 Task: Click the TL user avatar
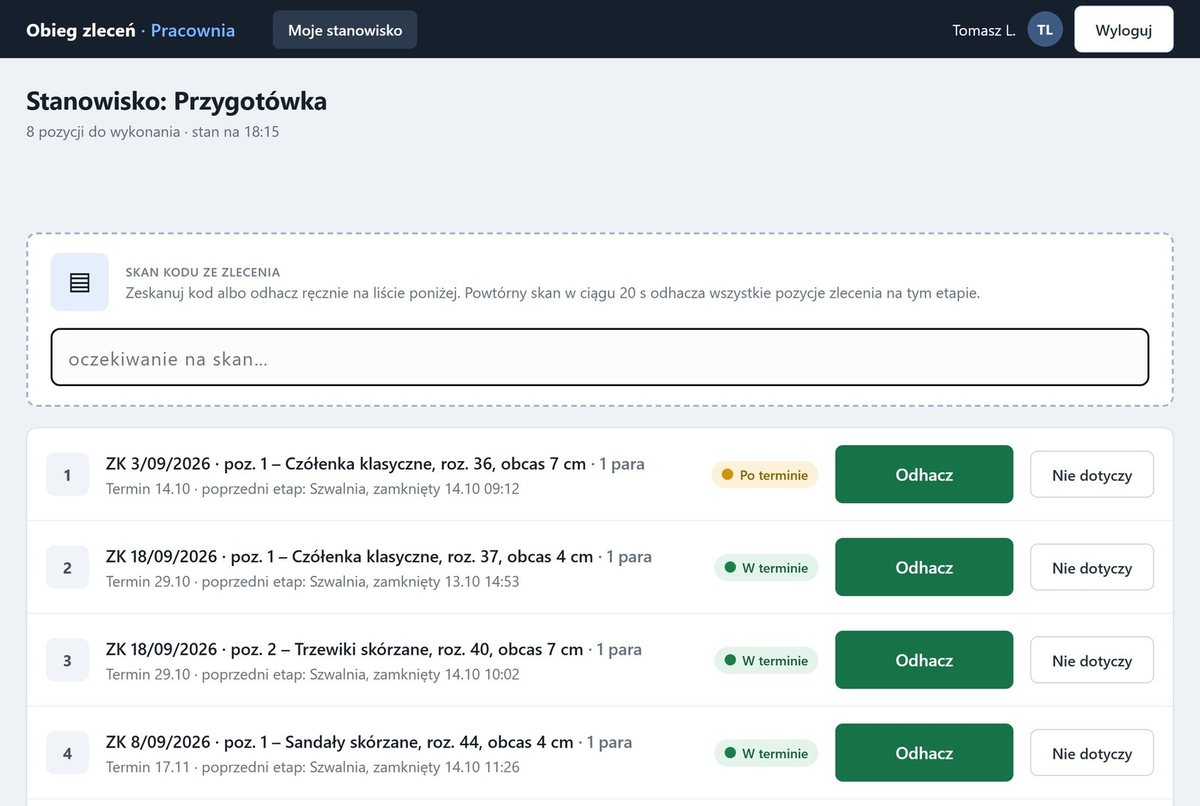pos(1045,30)
